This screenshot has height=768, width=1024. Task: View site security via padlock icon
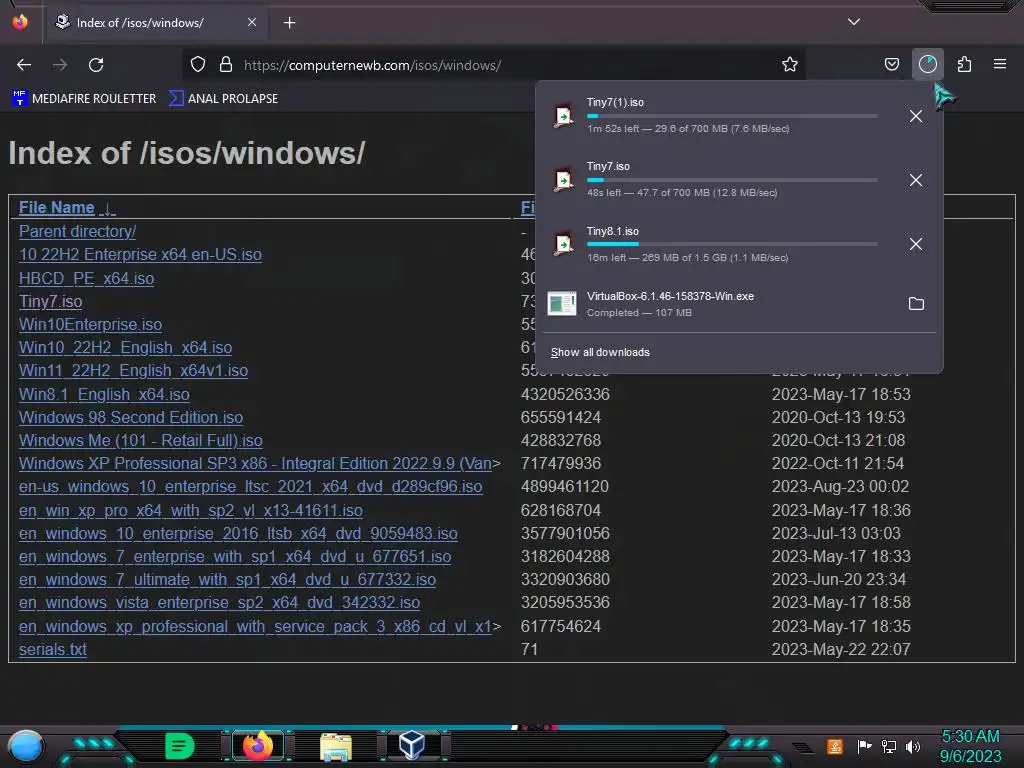point(226,65)
